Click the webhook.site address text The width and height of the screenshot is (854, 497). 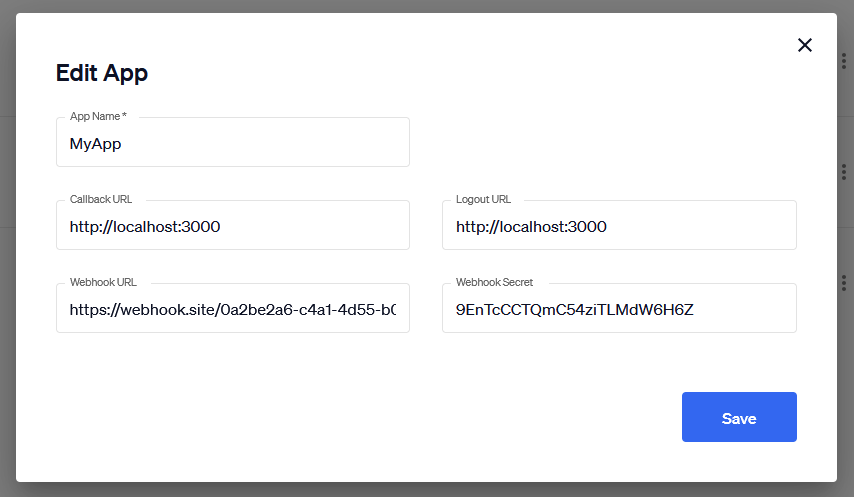pyautogui.click(x=232, y=310)
